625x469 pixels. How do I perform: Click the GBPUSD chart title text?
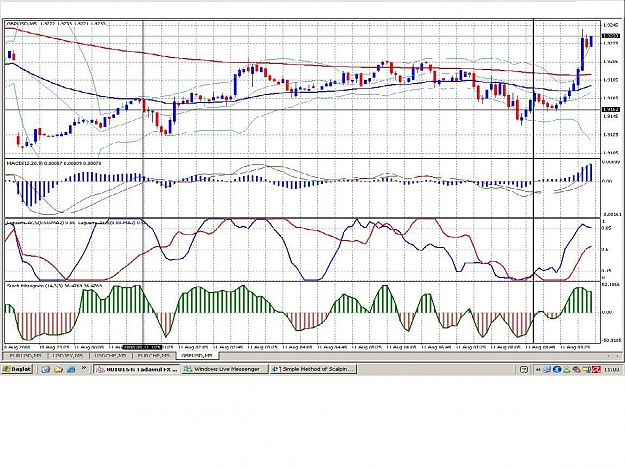(56, 24)
